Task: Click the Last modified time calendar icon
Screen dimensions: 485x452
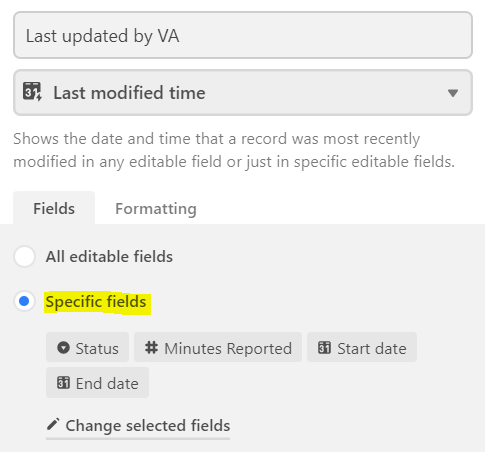Action: pyautogui.click(x=32, y=92)
